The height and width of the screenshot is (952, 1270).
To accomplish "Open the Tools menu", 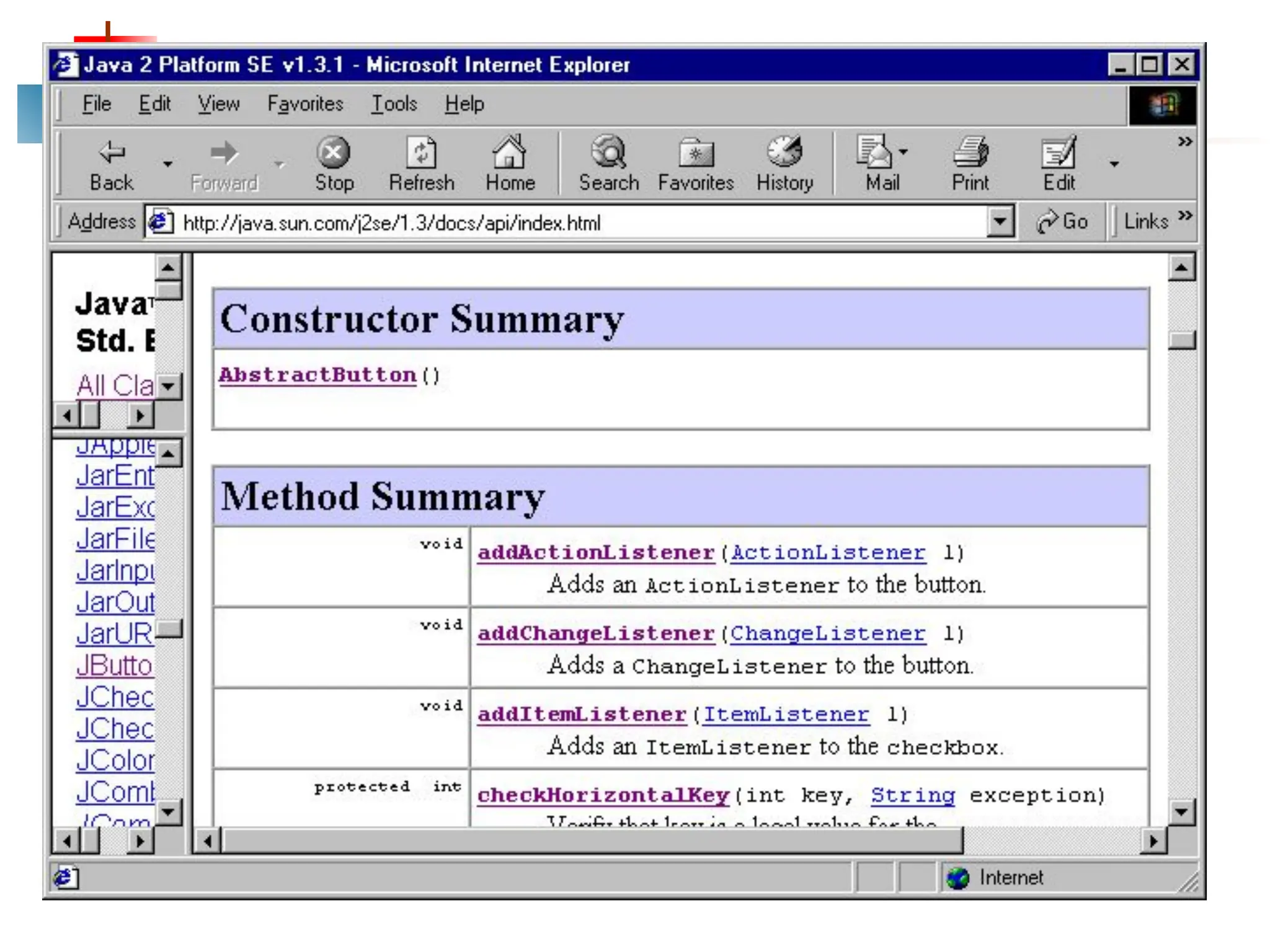I will click(x=394, y=104).
